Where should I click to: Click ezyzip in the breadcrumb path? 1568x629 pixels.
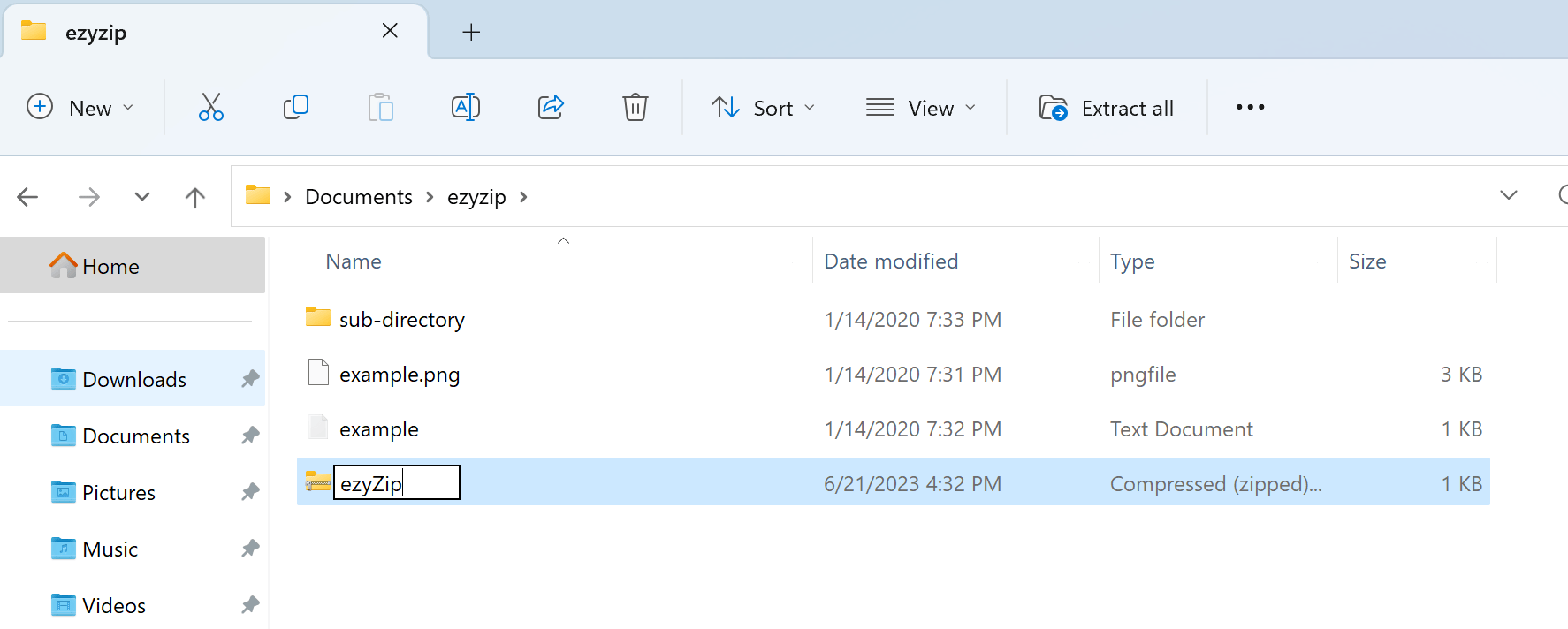(x=476, y=197)
